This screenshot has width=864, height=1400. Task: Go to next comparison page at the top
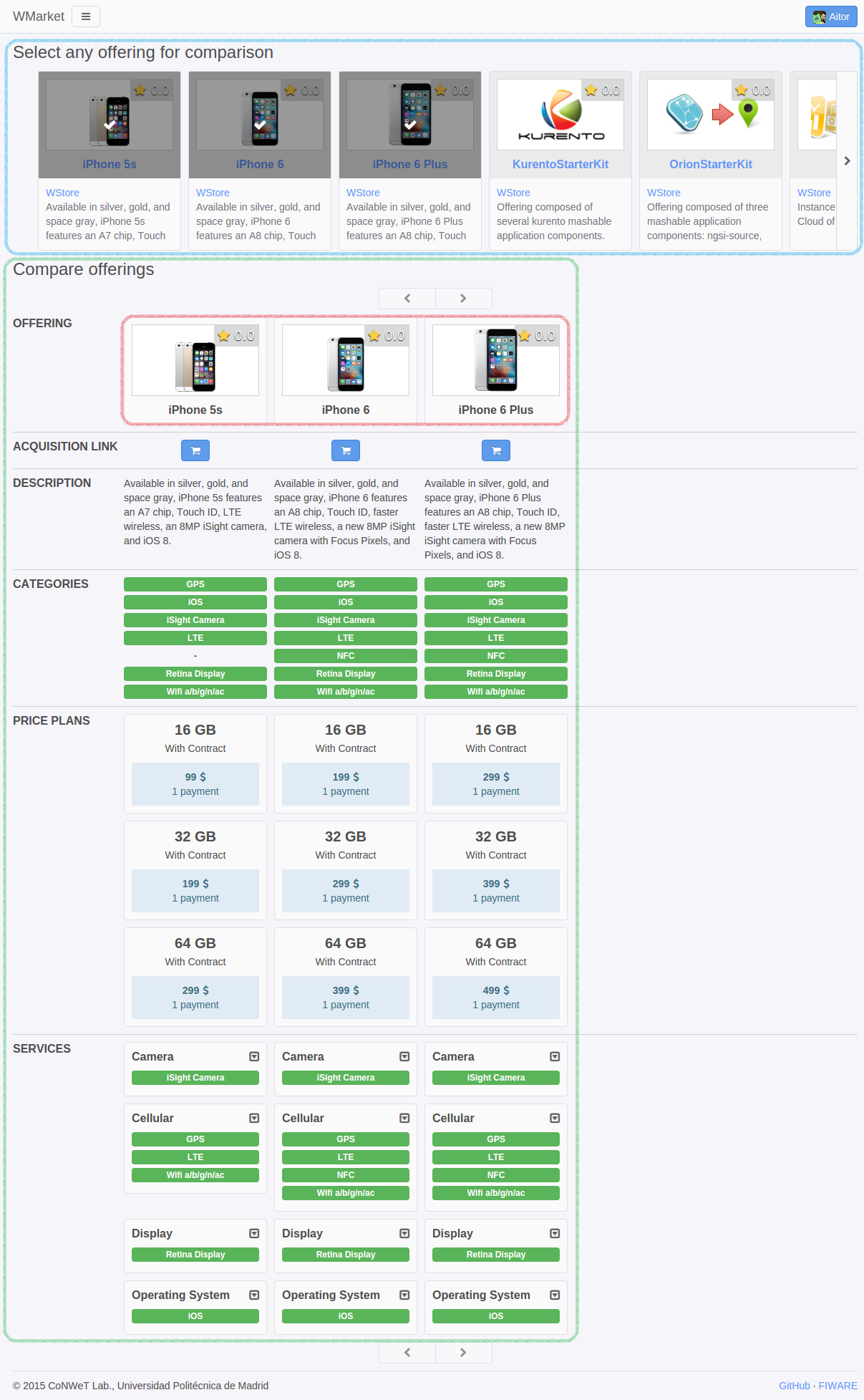(x=463, y=299)
